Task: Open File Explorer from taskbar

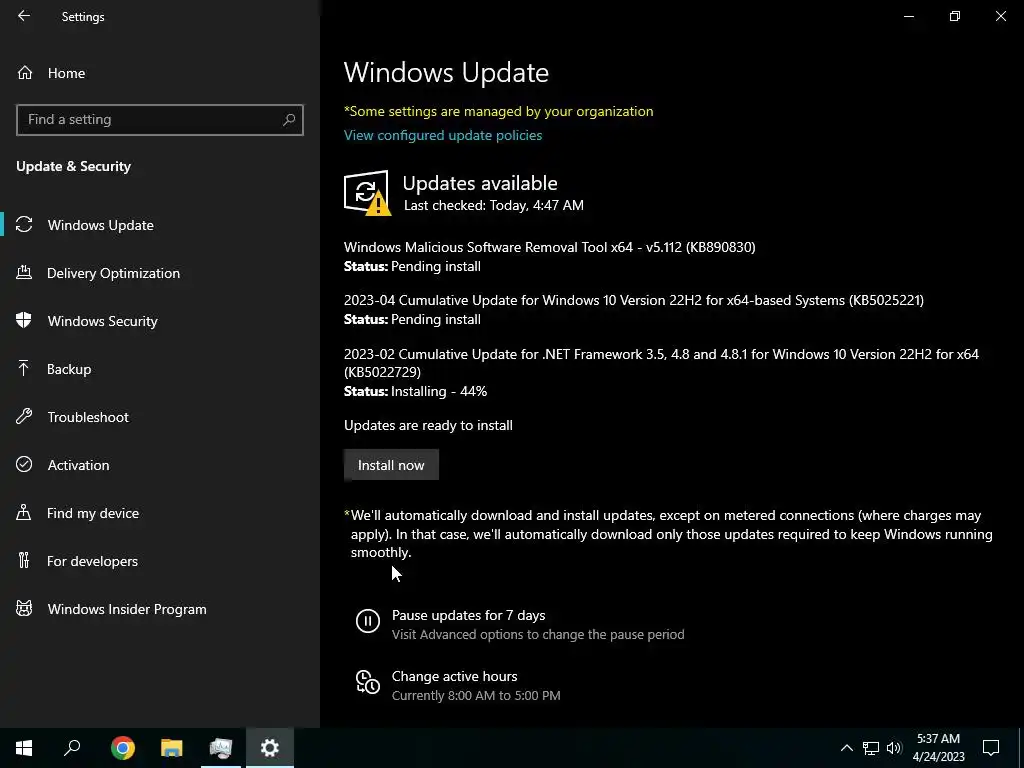Action: point(171,748)
